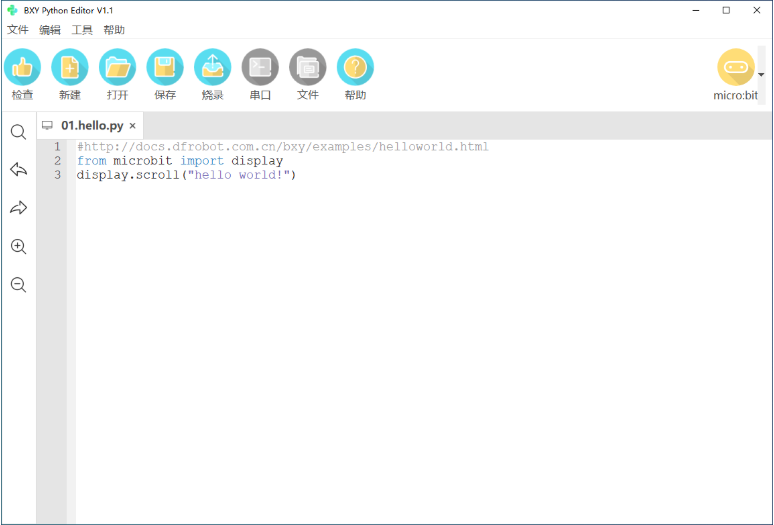
Task: Click the search magnifier sidebar icon
Action: pos(18,132)
